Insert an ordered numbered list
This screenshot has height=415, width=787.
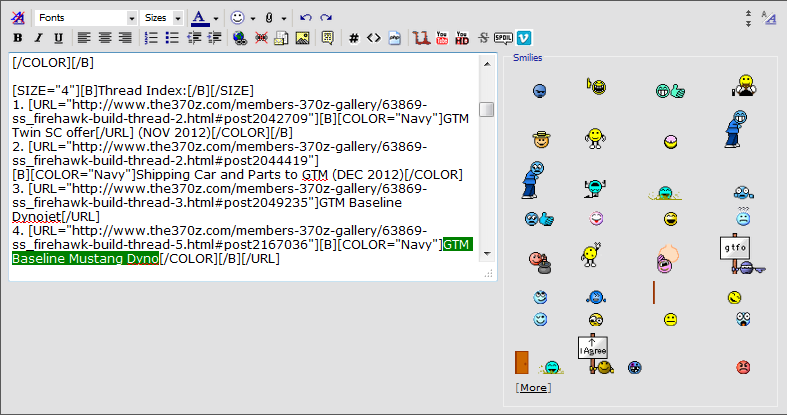(x=151, y=38)
